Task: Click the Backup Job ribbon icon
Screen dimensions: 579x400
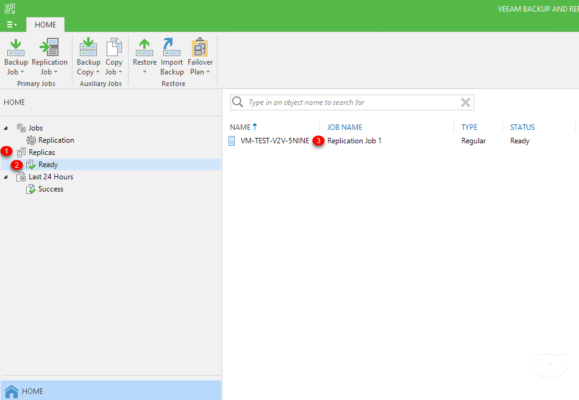Action: click(x=16, y=48)
